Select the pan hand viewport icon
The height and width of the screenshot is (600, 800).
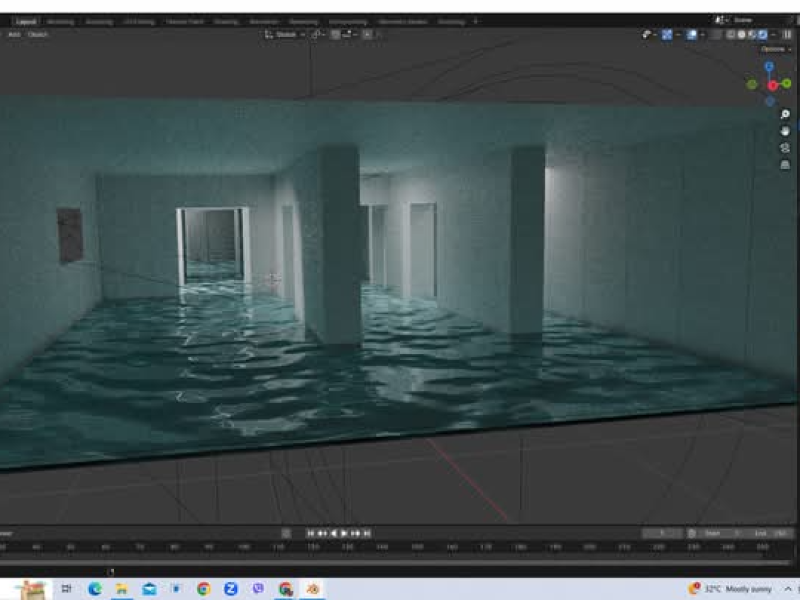pyautogui.click(x=785, y=131)
